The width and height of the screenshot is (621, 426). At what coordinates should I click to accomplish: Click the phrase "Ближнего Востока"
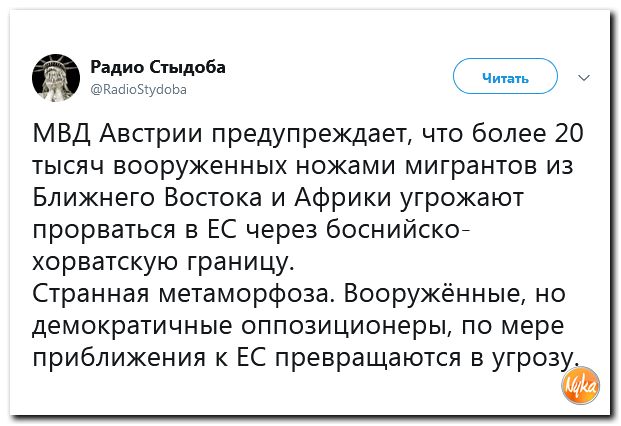tap(147, 198)
